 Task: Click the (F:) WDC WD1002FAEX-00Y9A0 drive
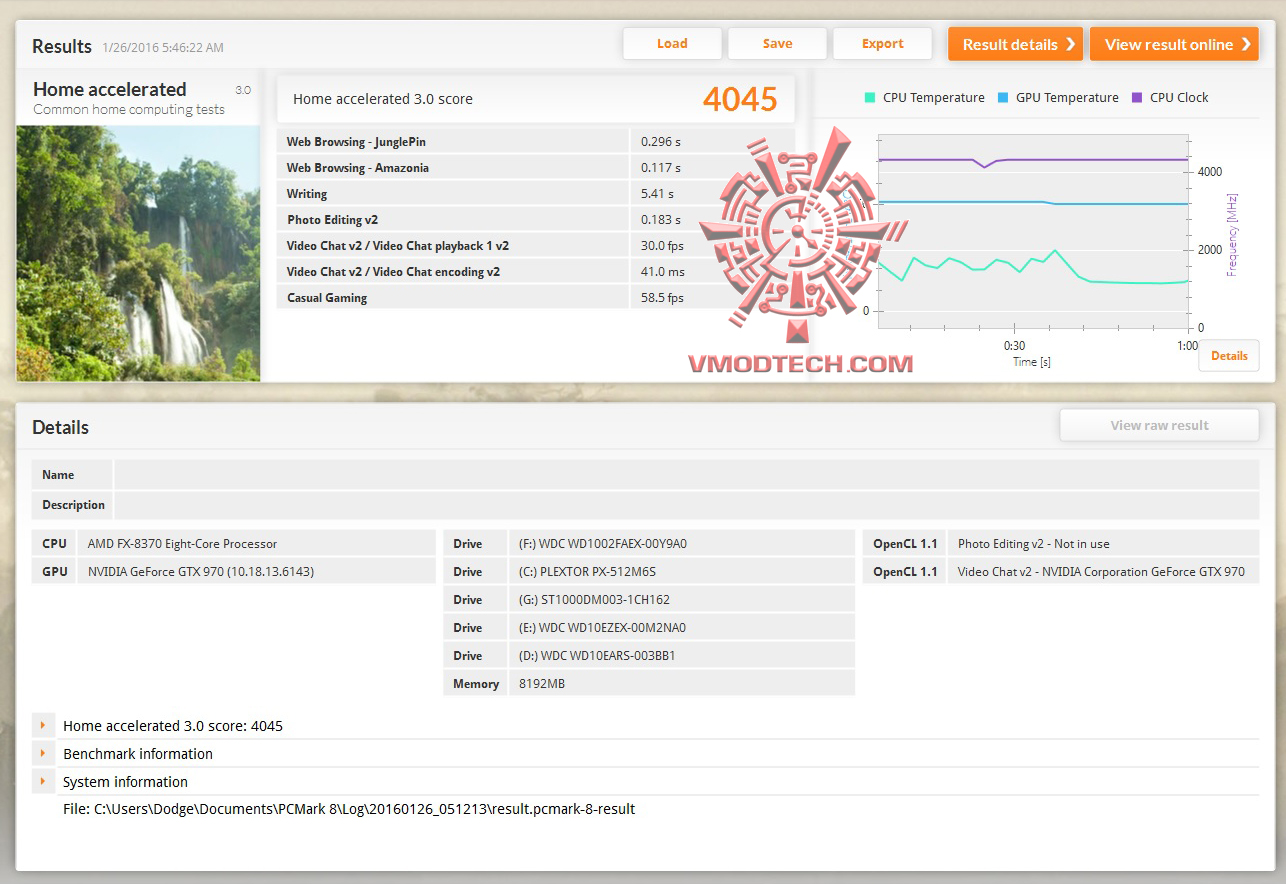point(603,544)
